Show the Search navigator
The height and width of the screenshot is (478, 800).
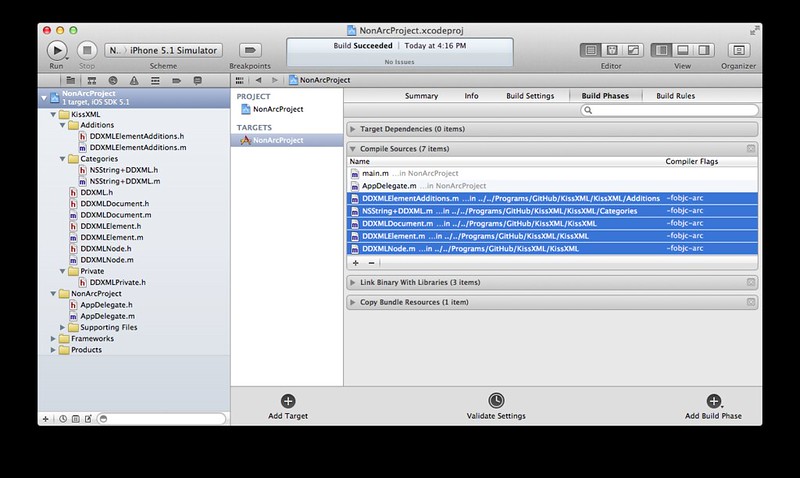click(113, 81)
